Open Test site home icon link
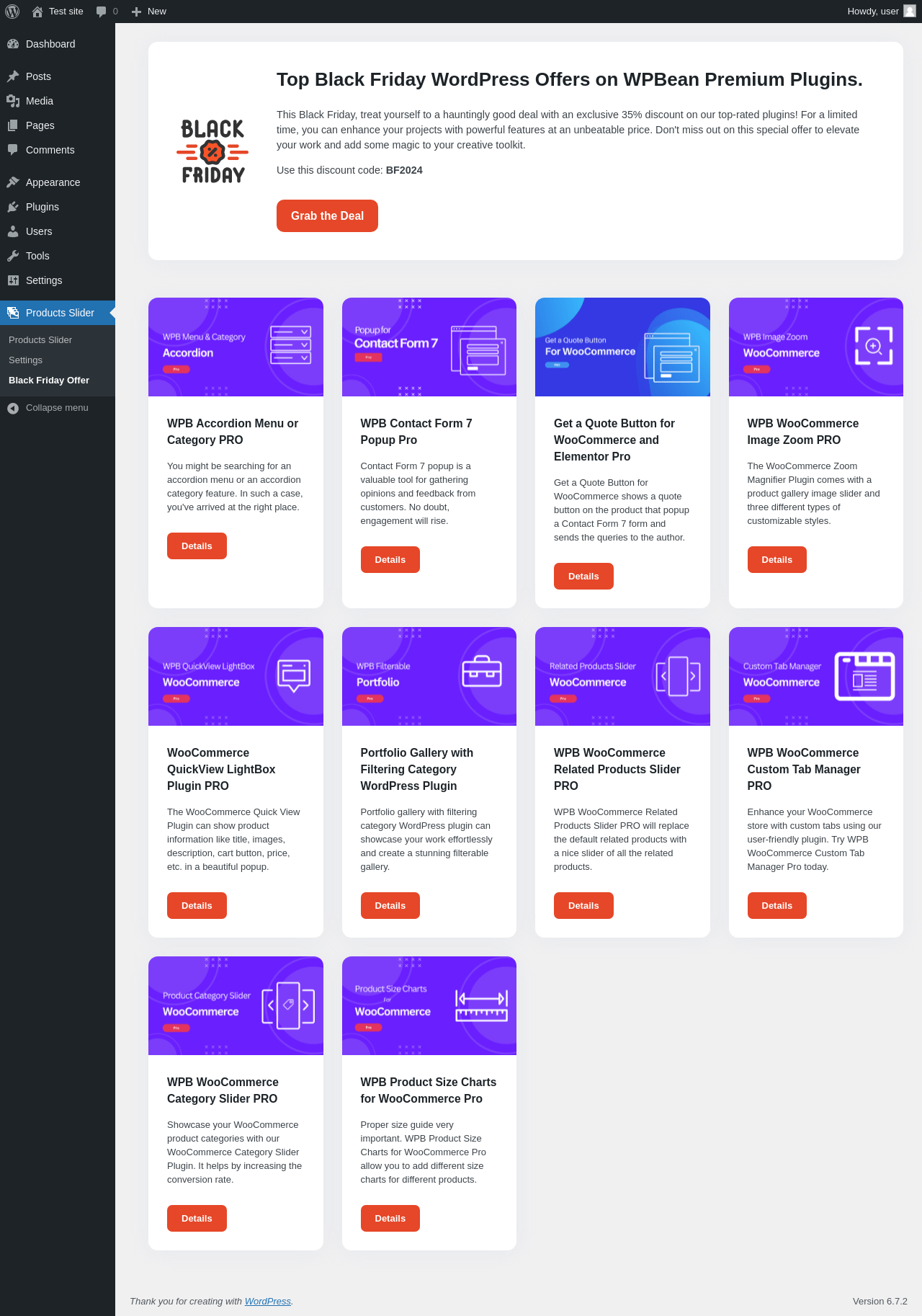 tap(37, 12)
